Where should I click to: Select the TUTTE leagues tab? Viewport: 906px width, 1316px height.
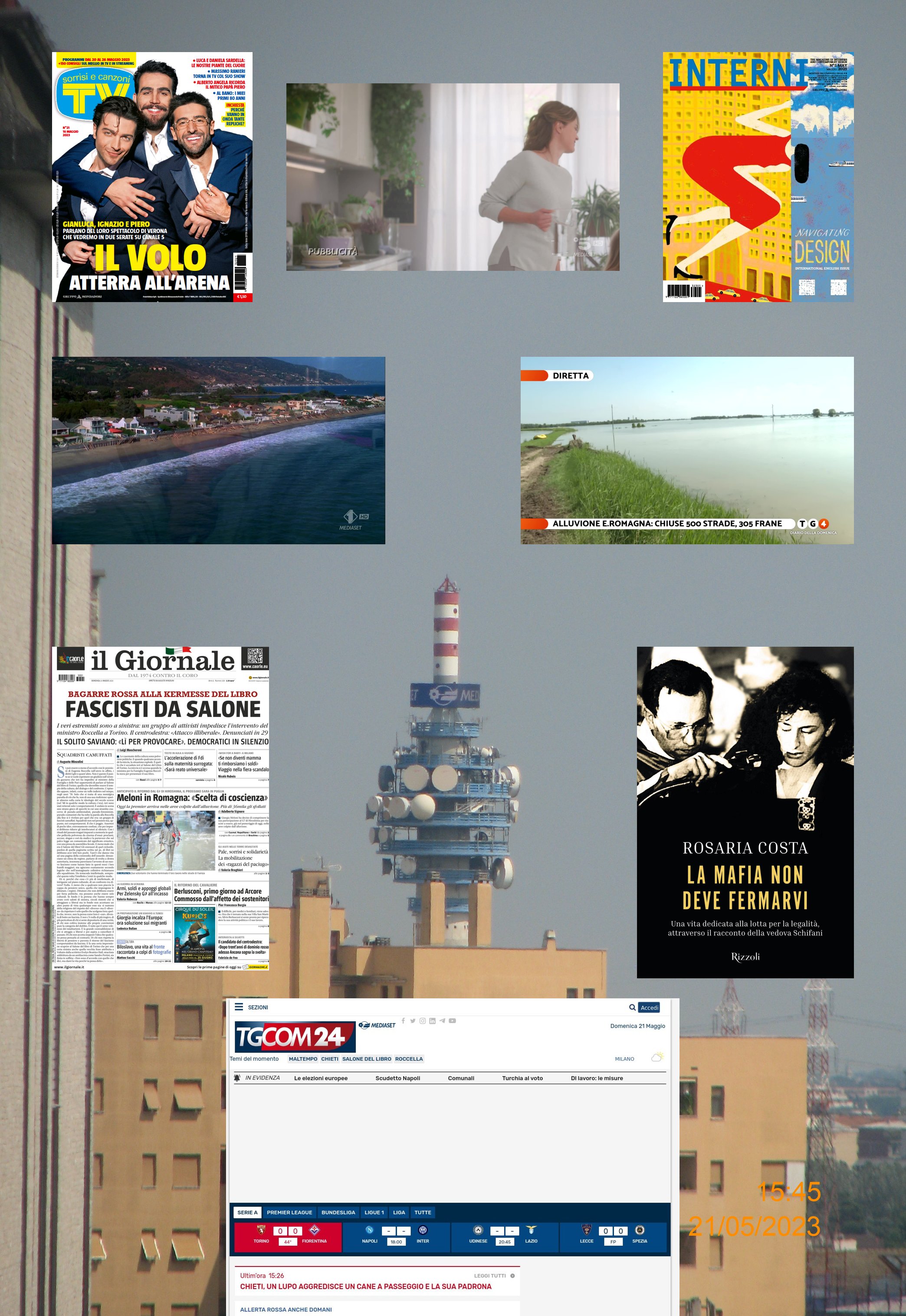pos(422,1213)
